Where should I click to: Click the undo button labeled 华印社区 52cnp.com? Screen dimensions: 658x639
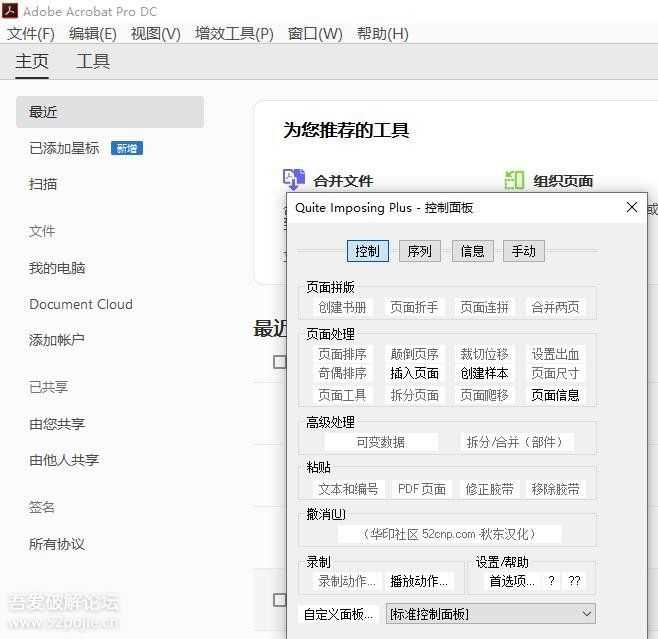pyautogui.click(x=449, y=534)
